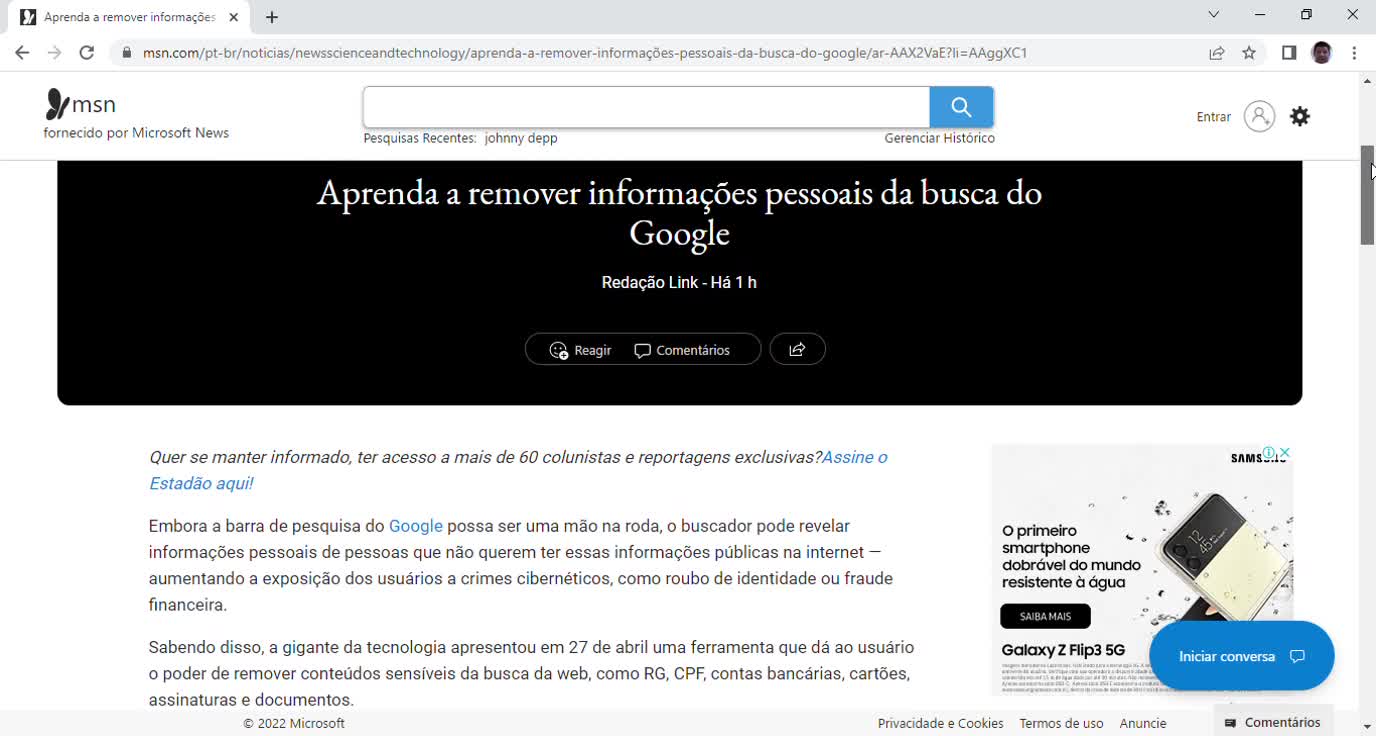Reload the current page

point(87,53)
